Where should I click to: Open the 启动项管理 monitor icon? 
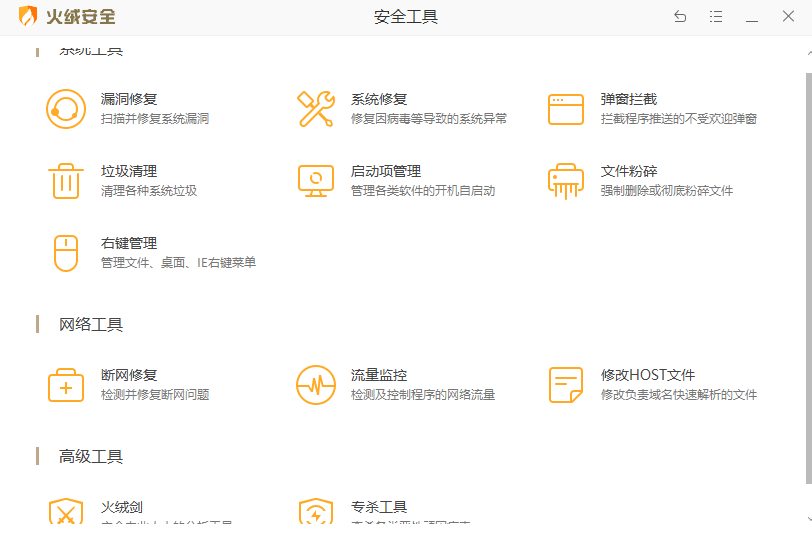pos(316,181)
